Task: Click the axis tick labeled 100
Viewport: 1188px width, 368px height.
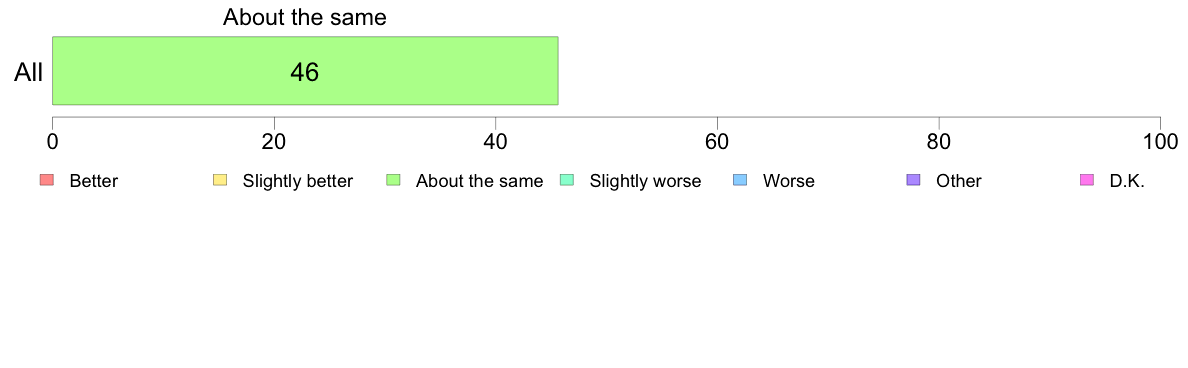Action: point(1160,142)
